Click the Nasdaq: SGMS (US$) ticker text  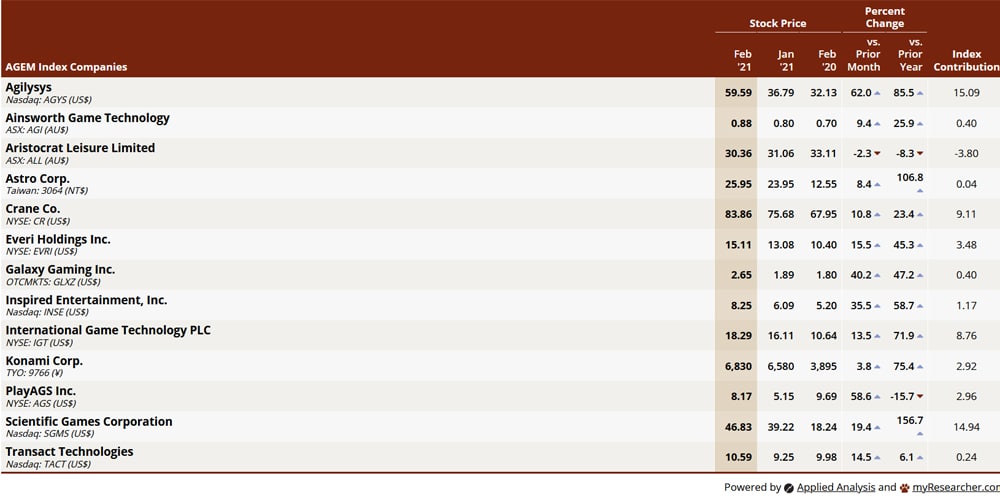pos(50,434)
